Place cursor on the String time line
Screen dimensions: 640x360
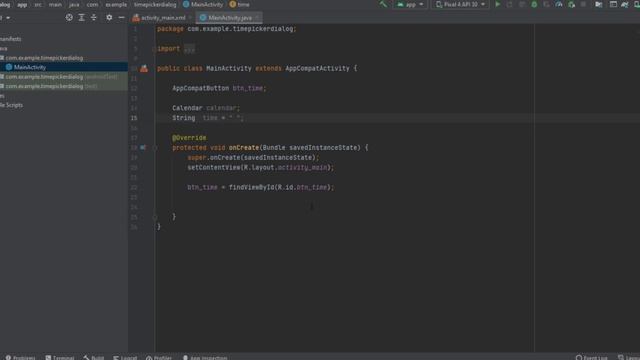pyautogui.click(x=208, y=118)
